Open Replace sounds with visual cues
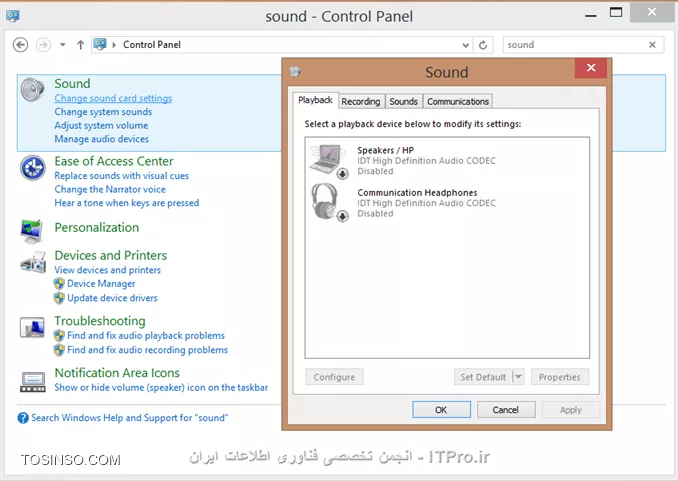 [x=122, y=176]
